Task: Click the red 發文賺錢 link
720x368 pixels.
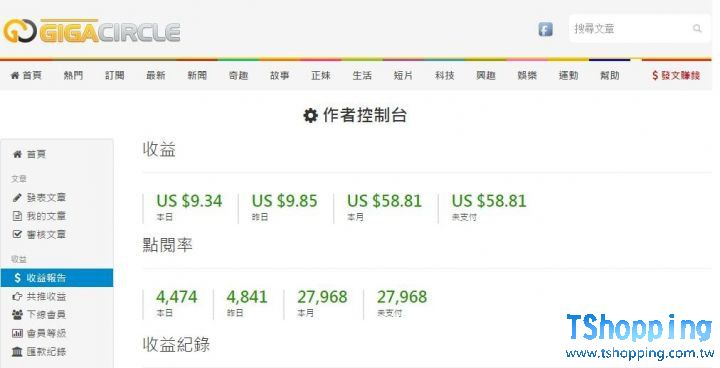Action: (676, 75)
